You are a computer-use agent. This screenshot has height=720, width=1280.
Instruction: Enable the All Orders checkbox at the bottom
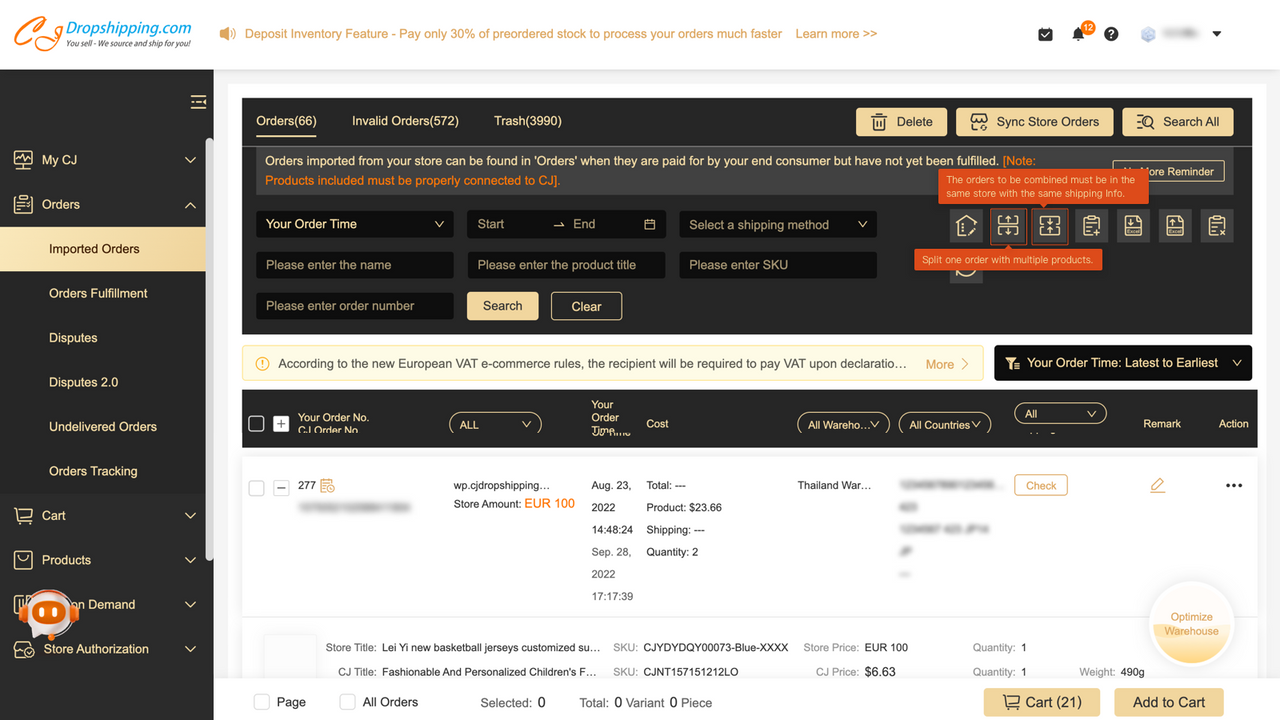coord(345,701)
